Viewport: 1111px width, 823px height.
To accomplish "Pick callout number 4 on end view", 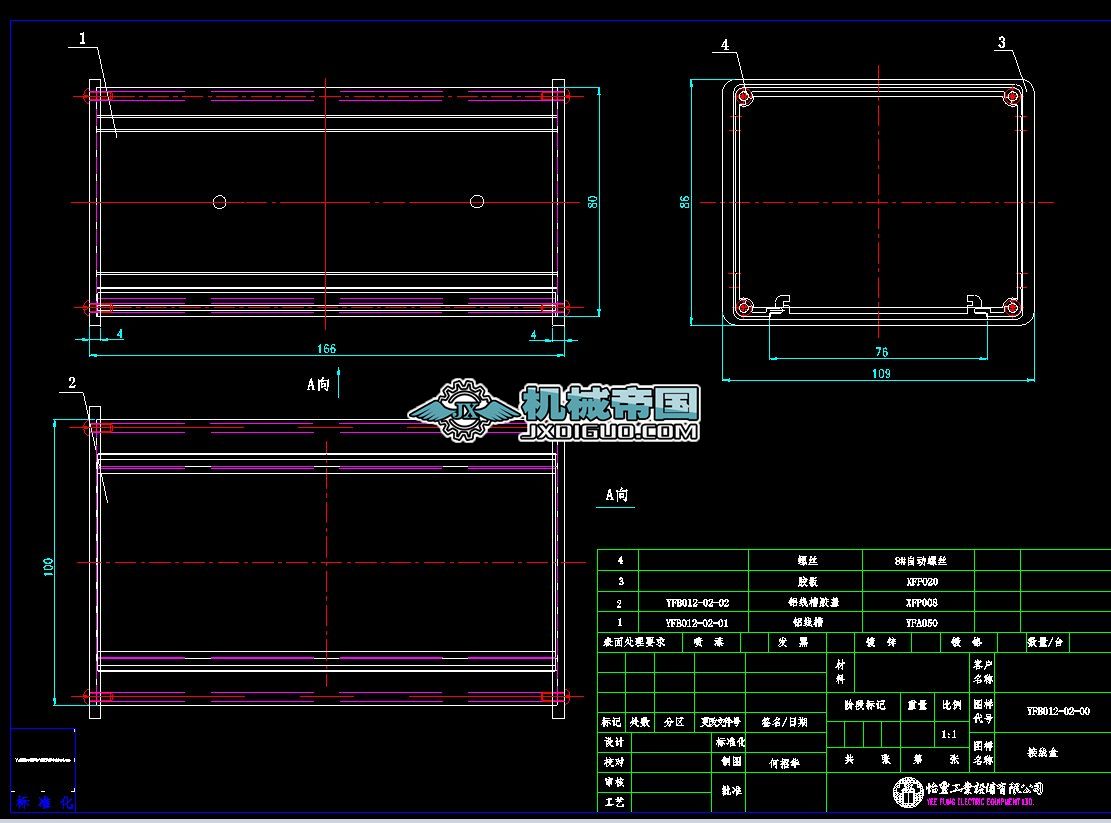I will click(x=725, y=45).
